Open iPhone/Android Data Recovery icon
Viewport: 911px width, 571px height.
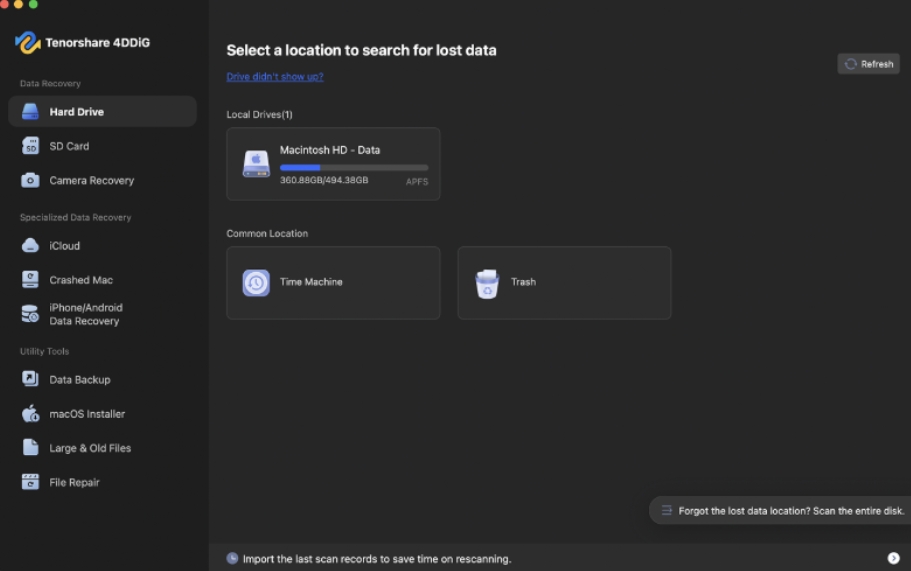pos(30,314)
